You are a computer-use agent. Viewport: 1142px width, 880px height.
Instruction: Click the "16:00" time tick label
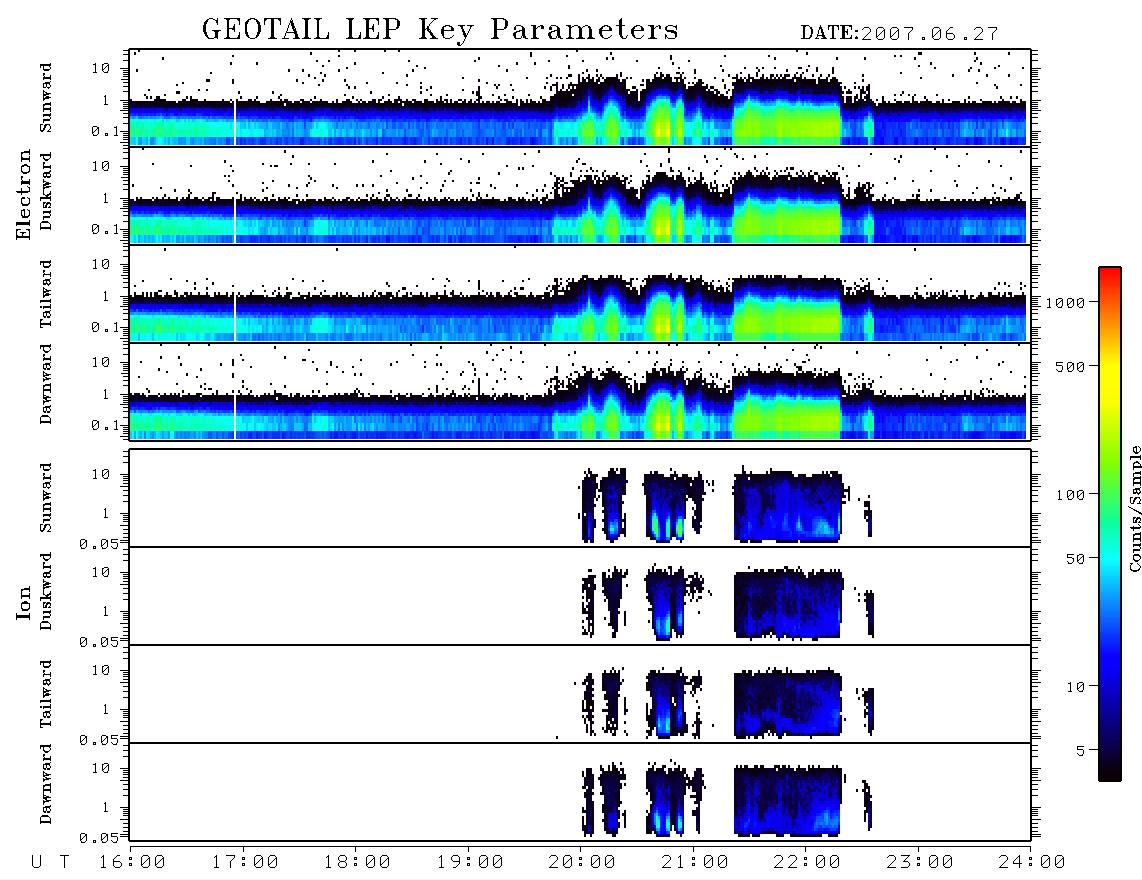point(133,862)
